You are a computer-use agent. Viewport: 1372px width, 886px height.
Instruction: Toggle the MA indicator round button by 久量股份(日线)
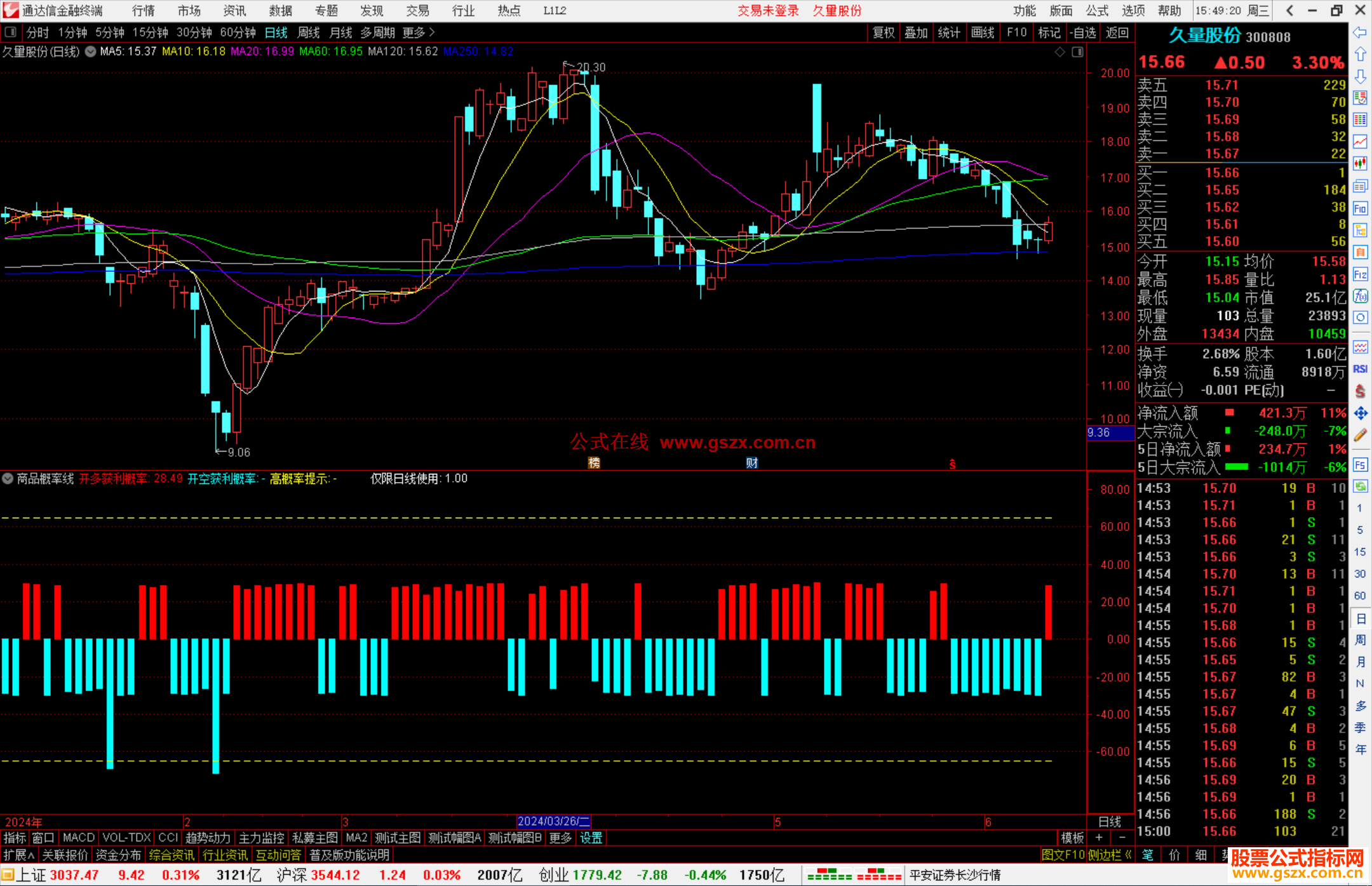pos(90,51)
